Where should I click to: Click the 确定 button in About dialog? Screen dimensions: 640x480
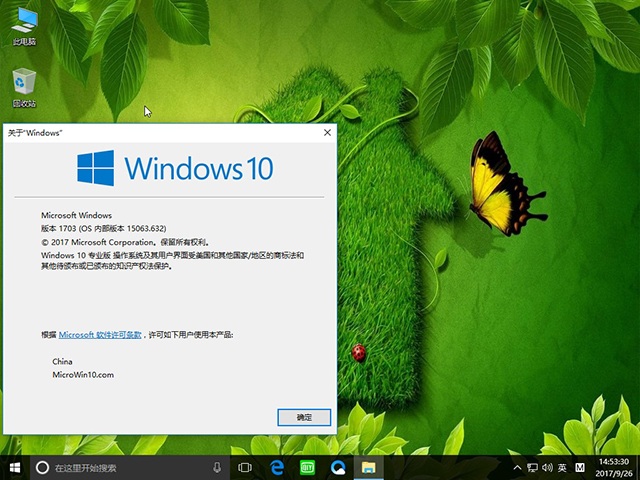[304, 417]
